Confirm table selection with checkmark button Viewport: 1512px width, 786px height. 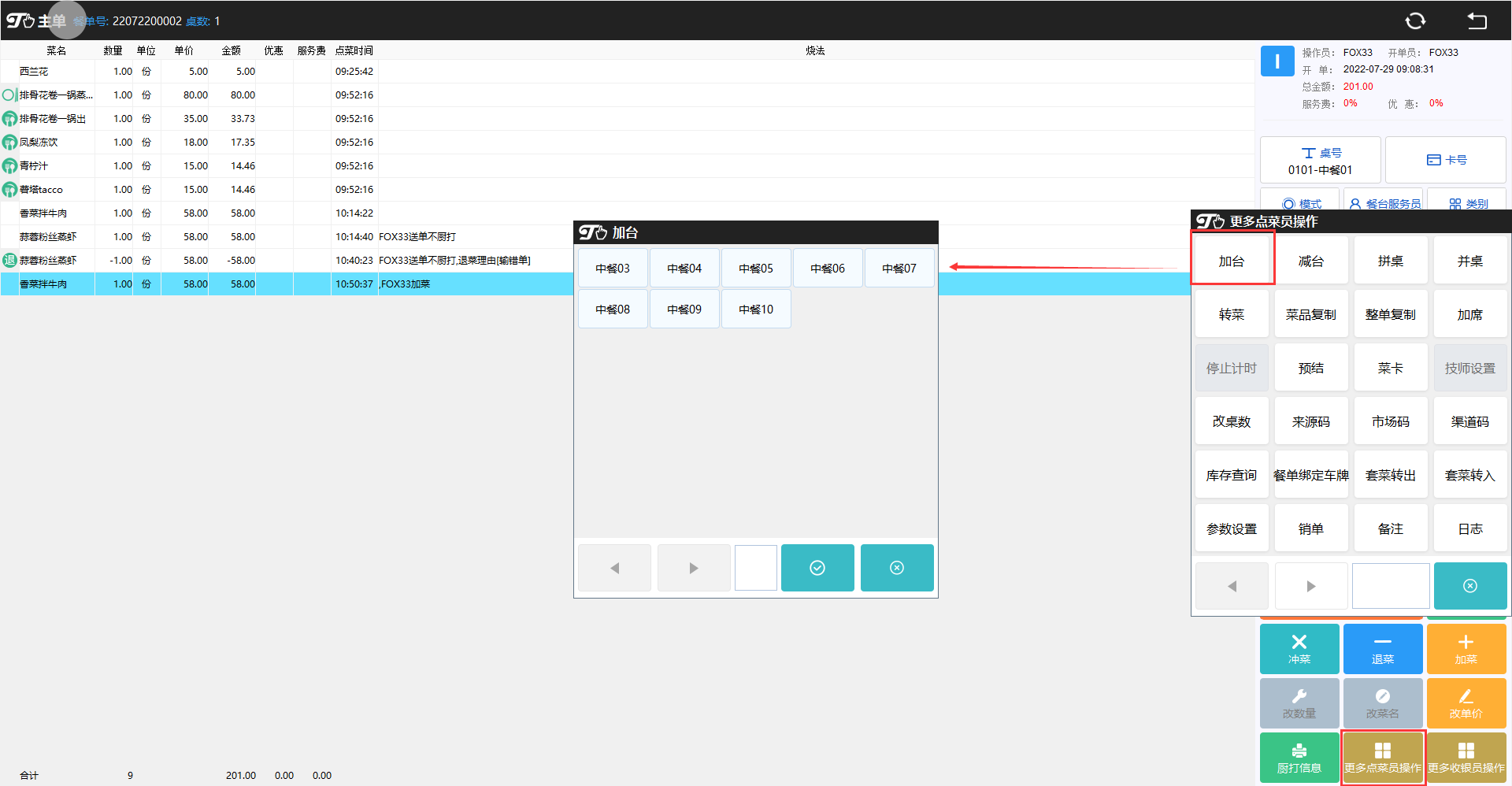pos(817,568)
